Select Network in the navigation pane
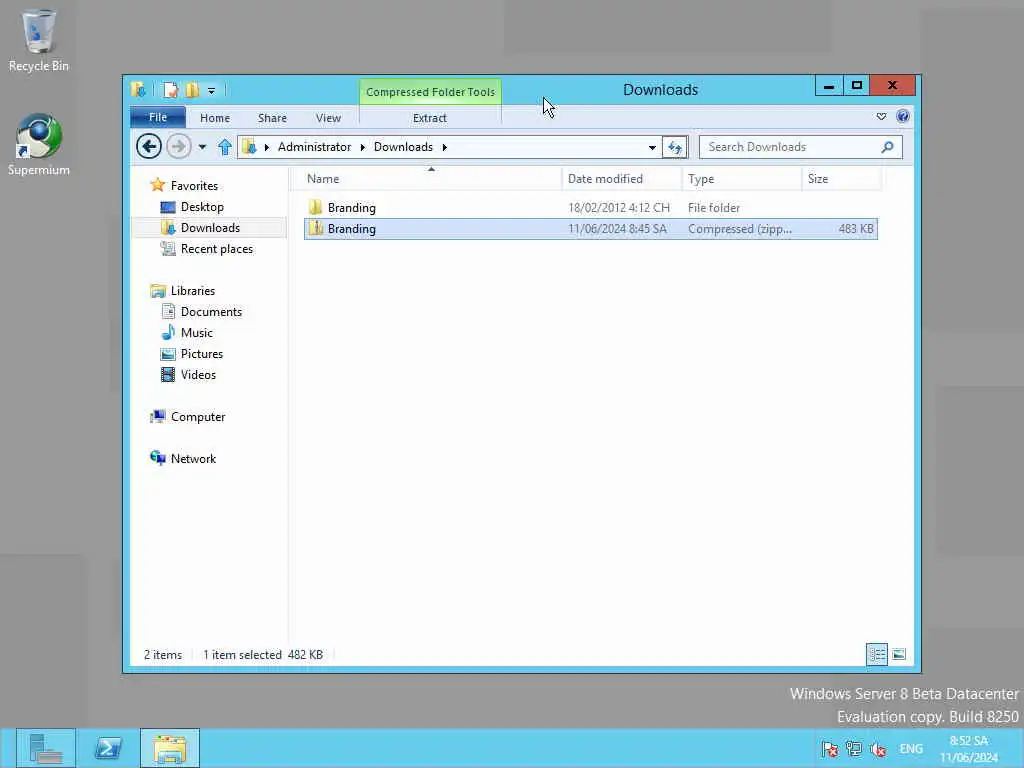This screenshot has width=1024, height=768. 193,458
